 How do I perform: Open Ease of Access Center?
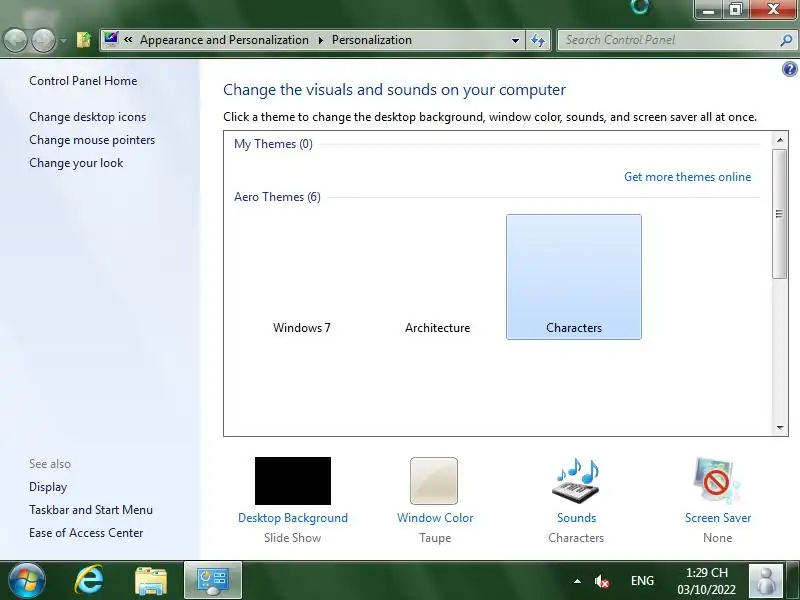pyautogui.click(x=86, y=533)
